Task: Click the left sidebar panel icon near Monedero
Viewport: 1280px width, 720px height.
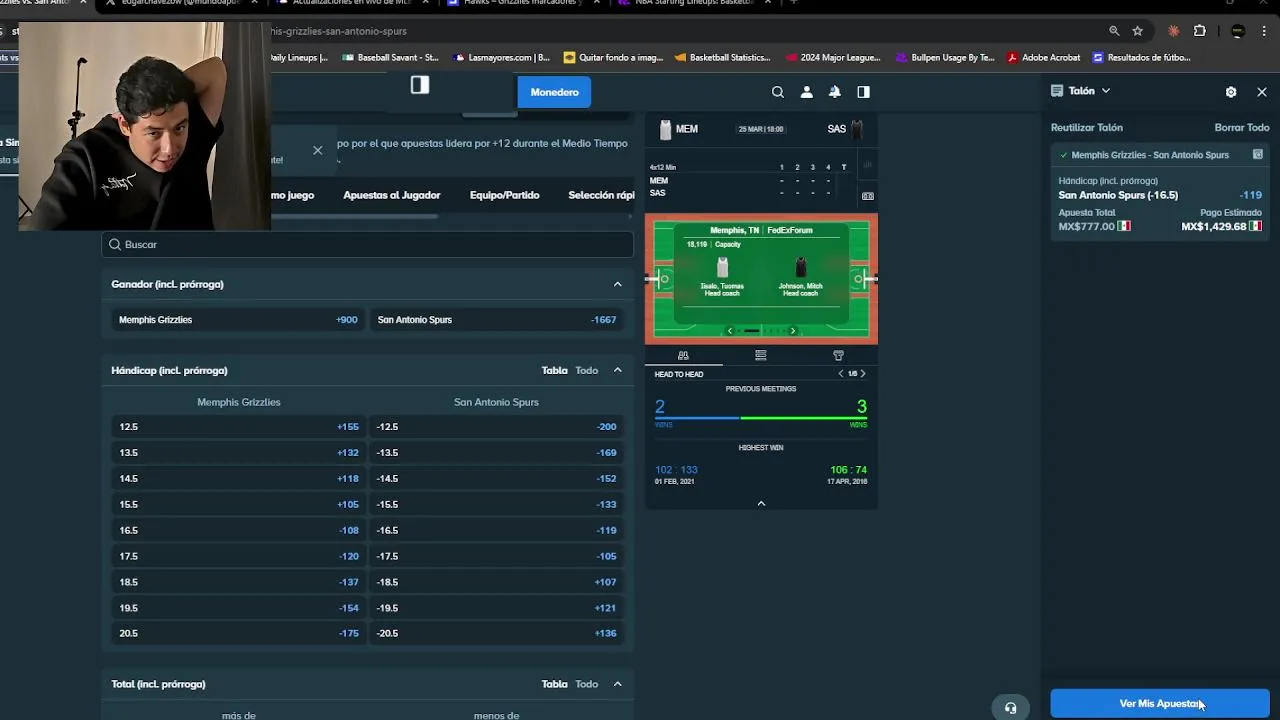Action: click(420, 85)
